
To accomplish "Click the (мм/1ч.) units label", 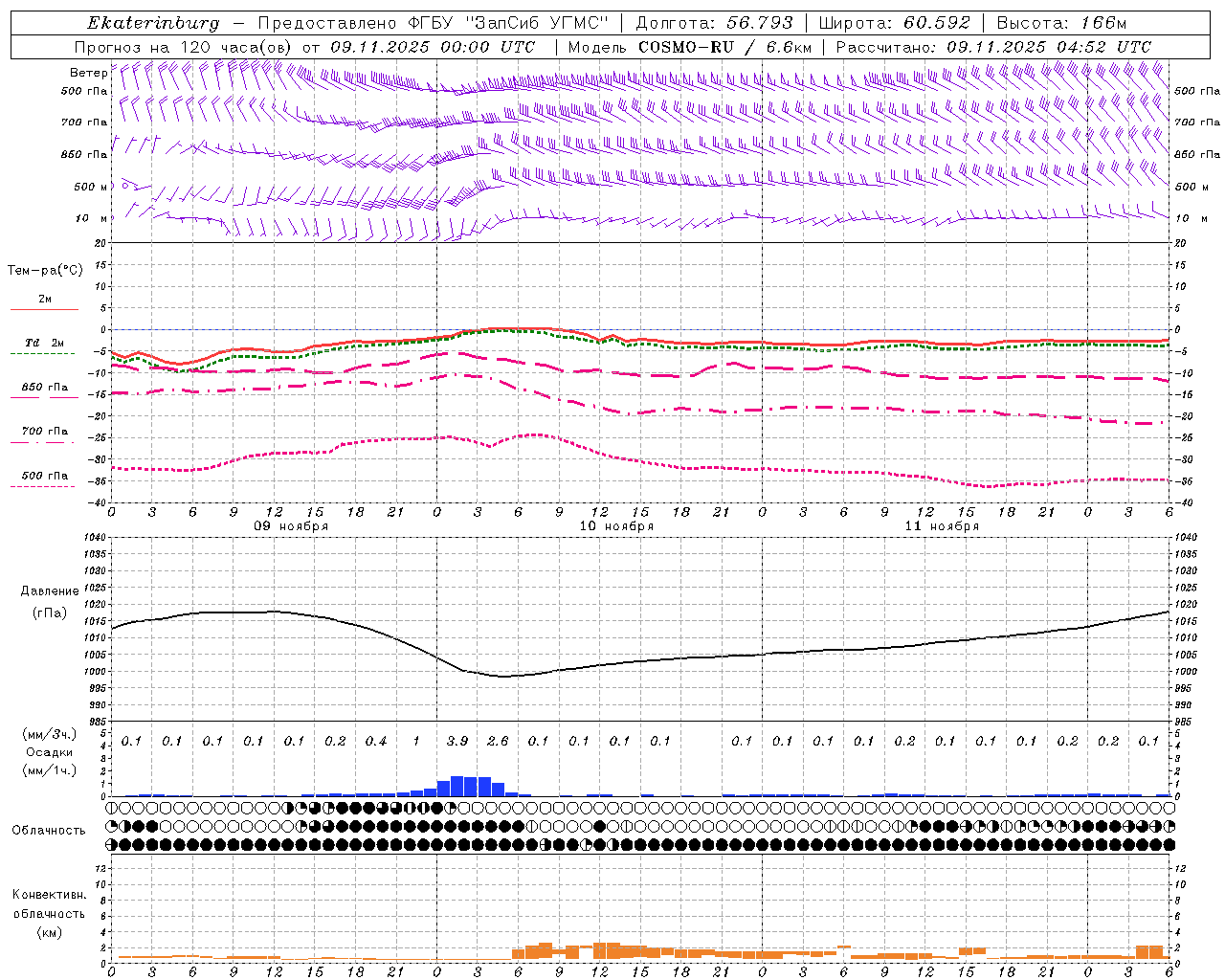I will coord(50,770).
